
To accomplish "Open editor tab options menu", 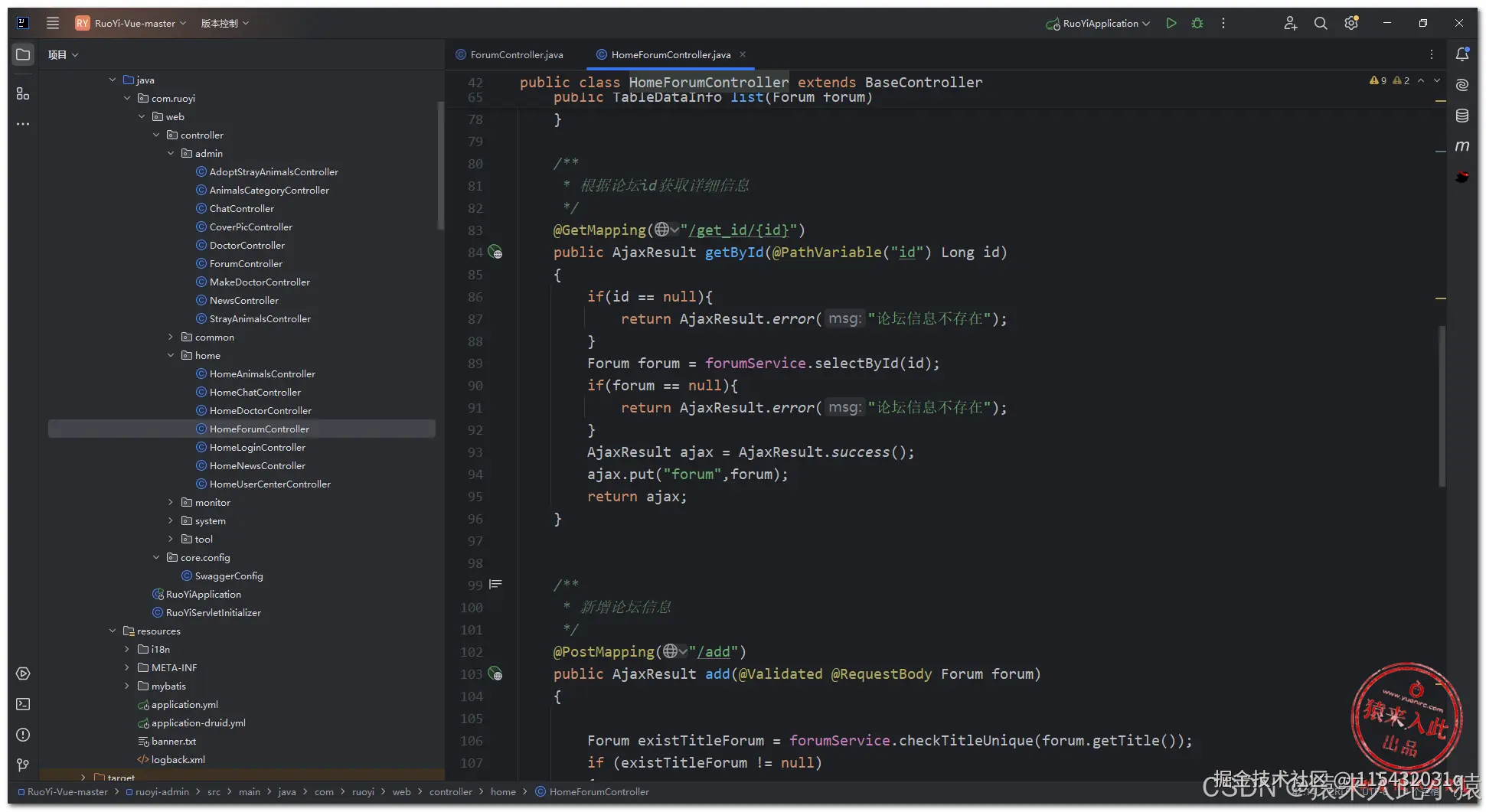I will pyautogui.click(x=1431, y=54).
